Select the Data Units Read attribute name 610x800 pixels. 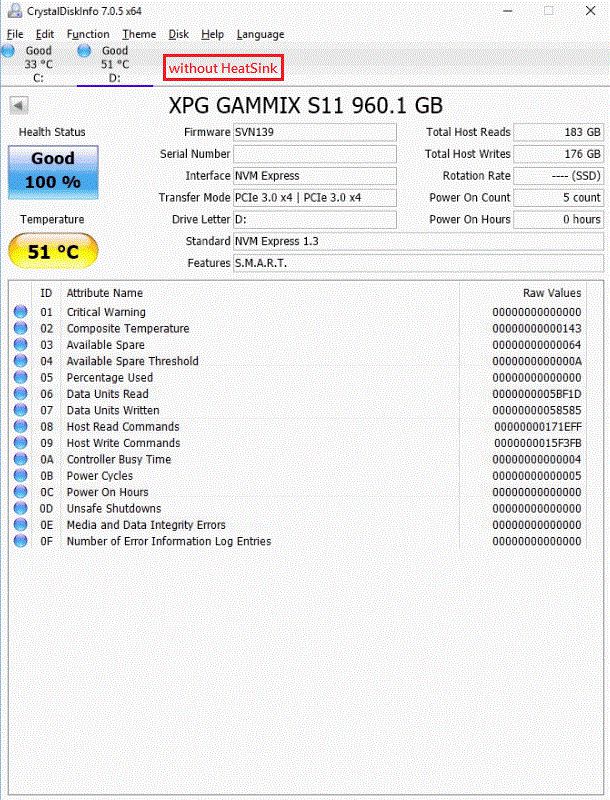(x=108, y=394)
